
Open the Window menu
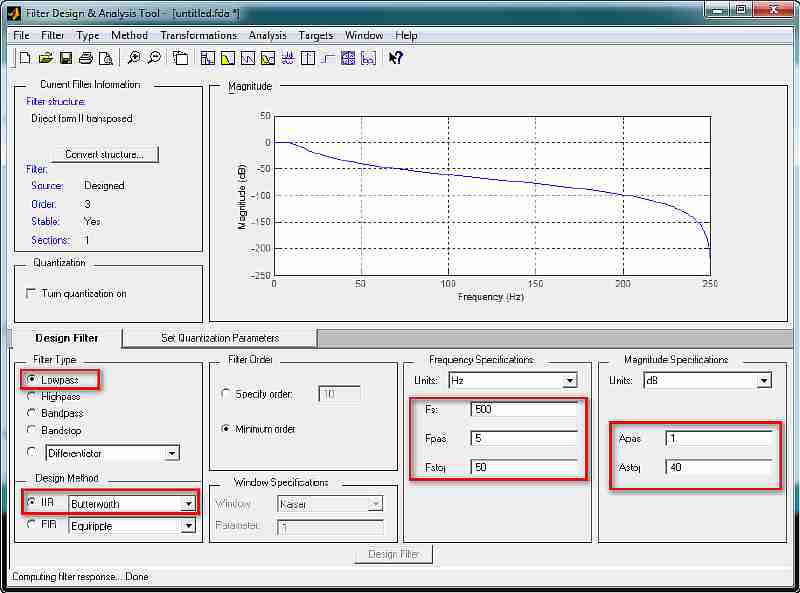coord(364,35)
